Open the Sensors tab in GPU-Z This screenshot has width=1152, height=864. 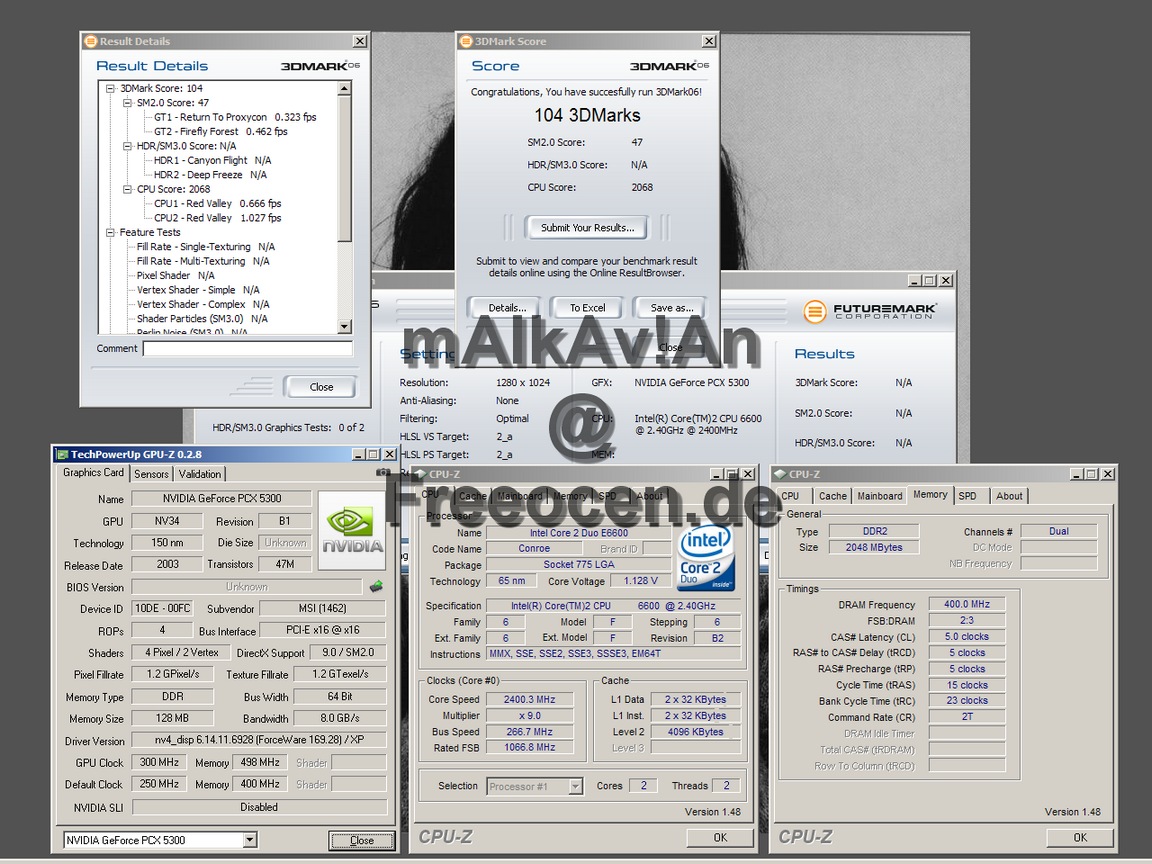(x=151, y=474)
